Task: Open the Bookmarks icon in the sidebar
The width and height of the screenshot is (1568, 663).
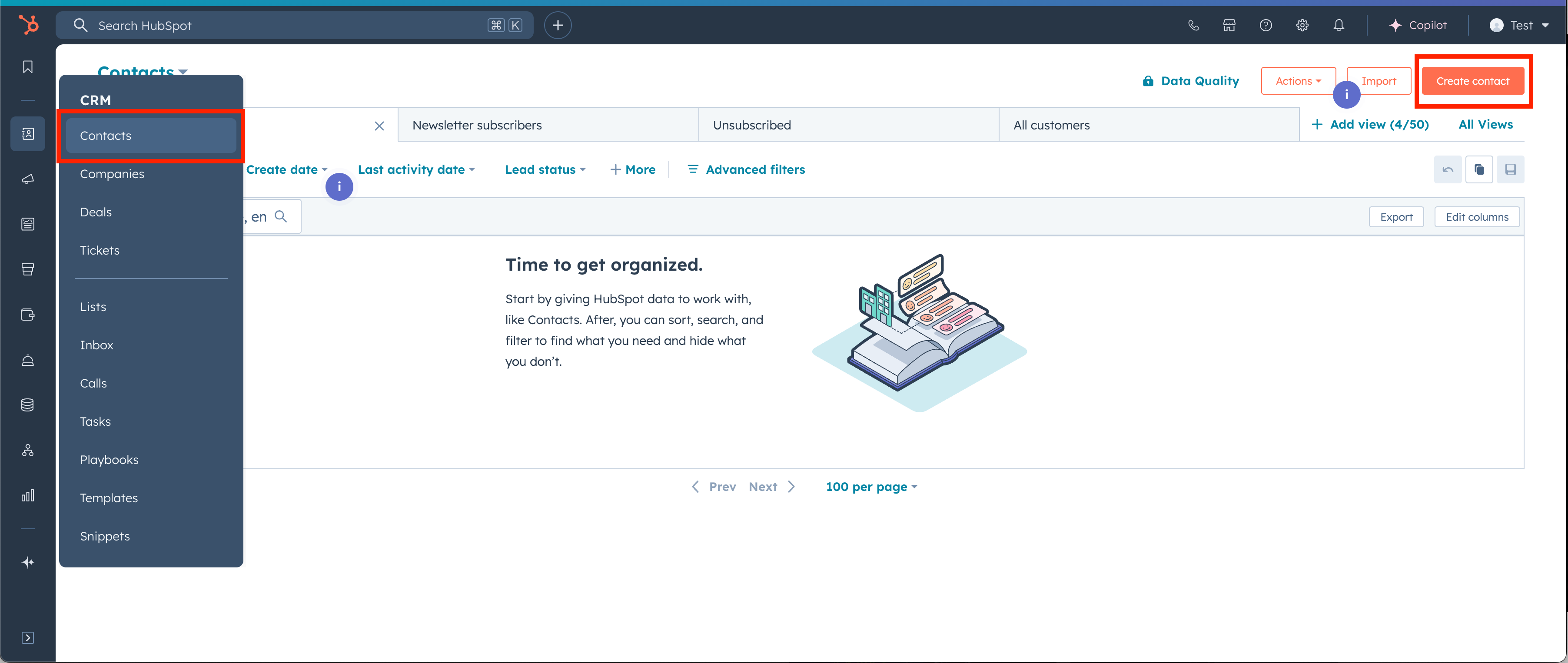Action: point(28,67)
